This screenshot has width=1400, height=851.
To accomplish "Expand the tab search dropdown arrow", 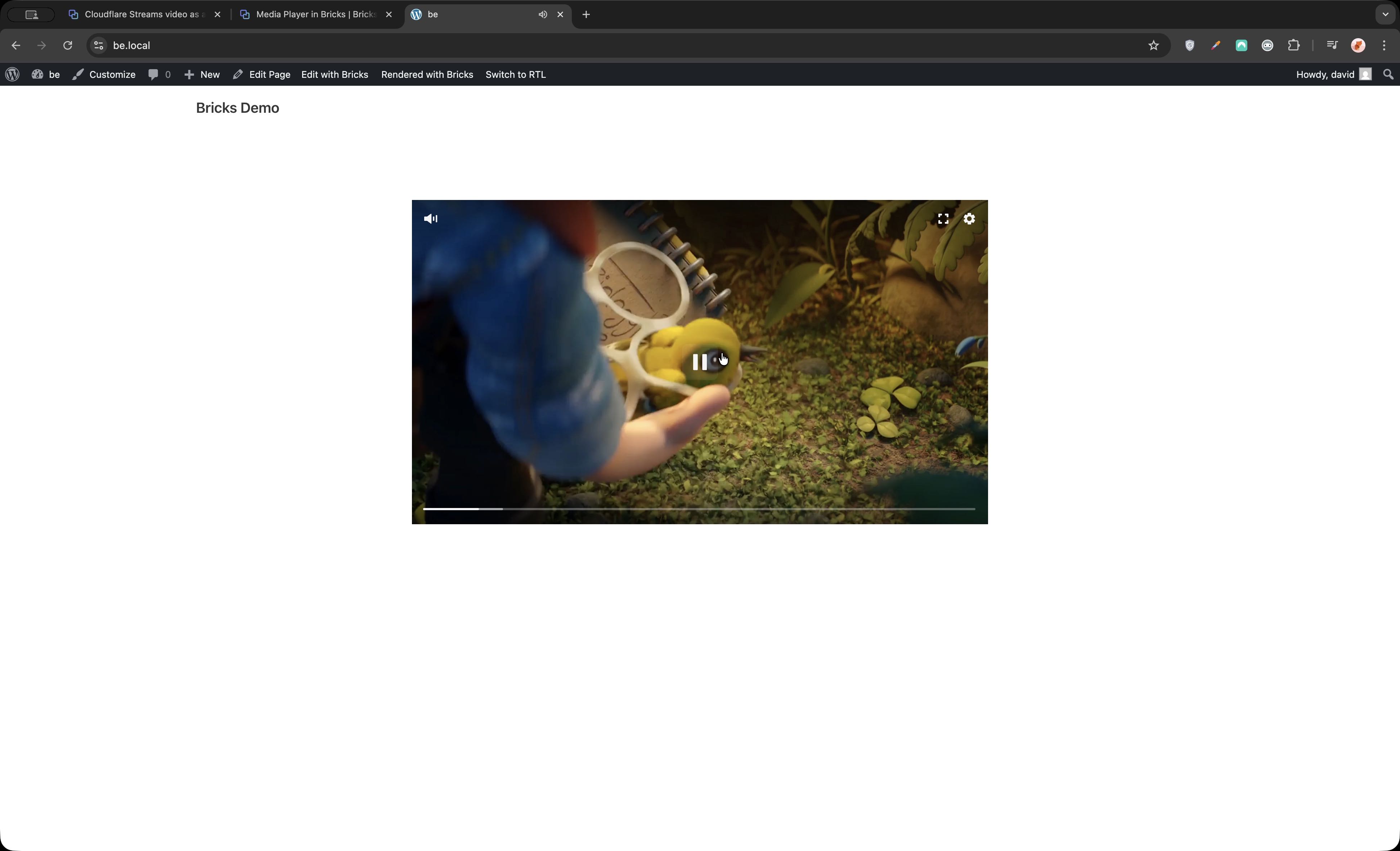I will [1385, 14].
